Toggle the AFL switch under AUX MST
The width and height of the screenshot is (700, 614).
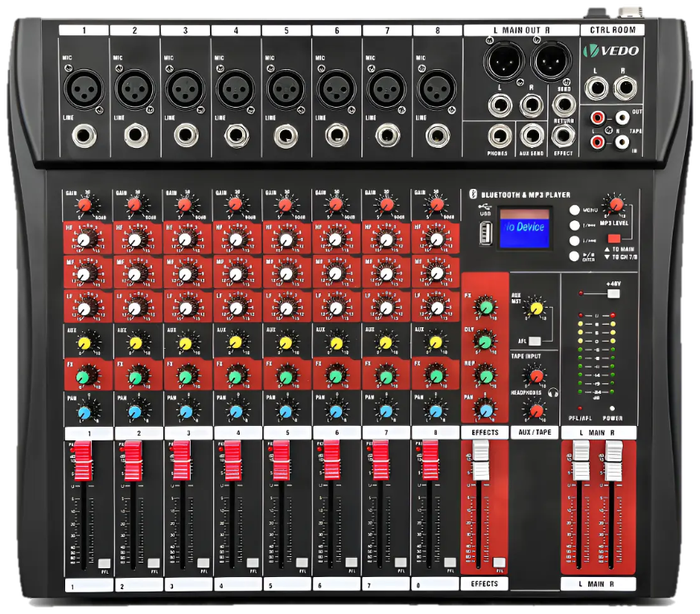[535, 341]
